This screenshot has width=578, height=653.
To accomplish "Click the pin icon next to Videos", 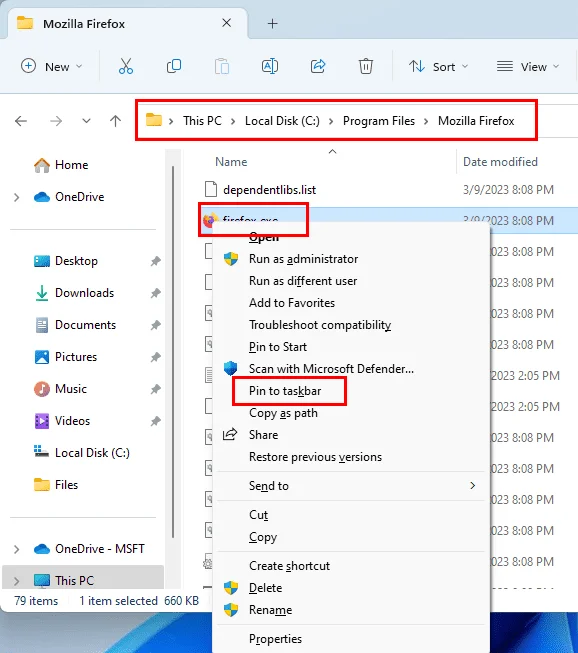I will pos(155,421).
